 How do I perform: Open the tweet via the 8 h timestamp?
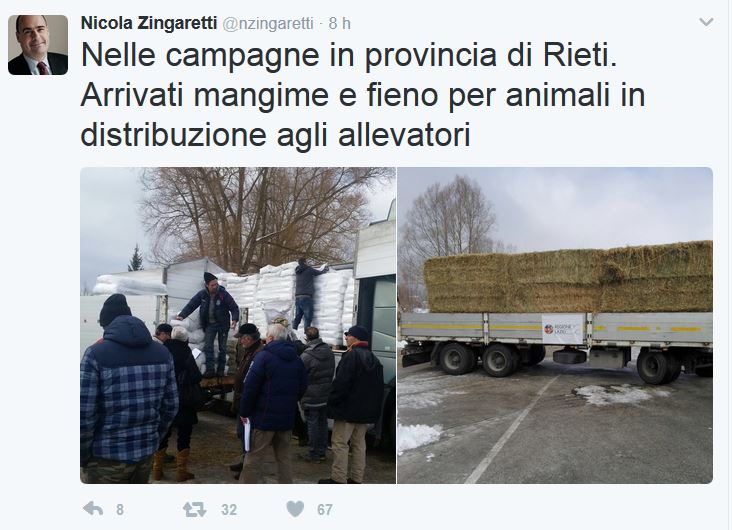pos(339,23)
